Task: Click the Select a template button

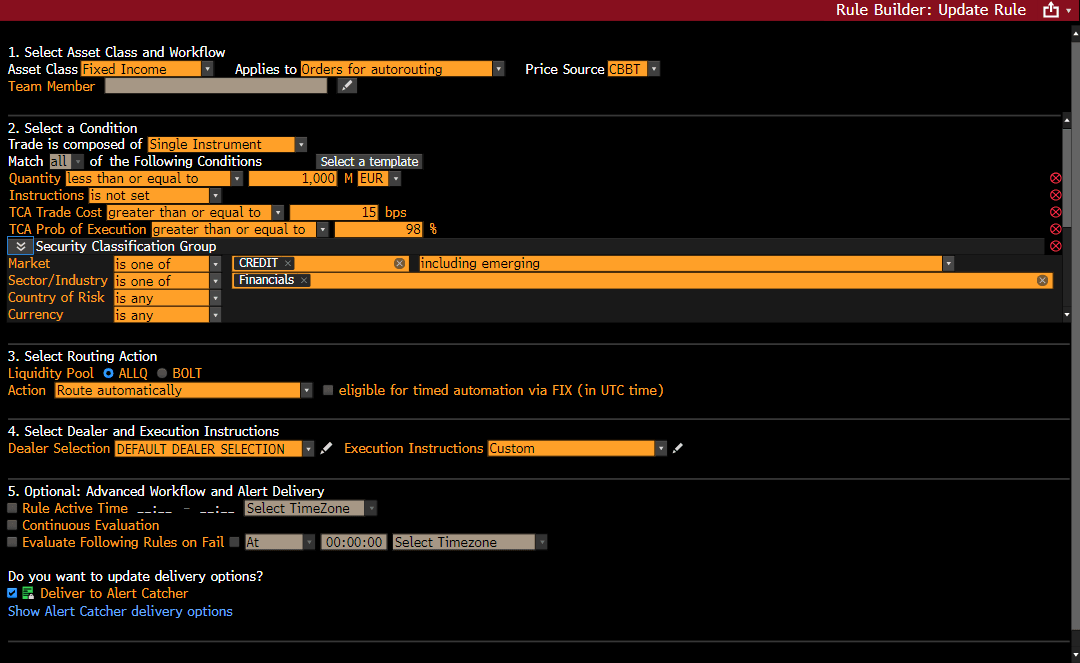Action: point(369,162)
